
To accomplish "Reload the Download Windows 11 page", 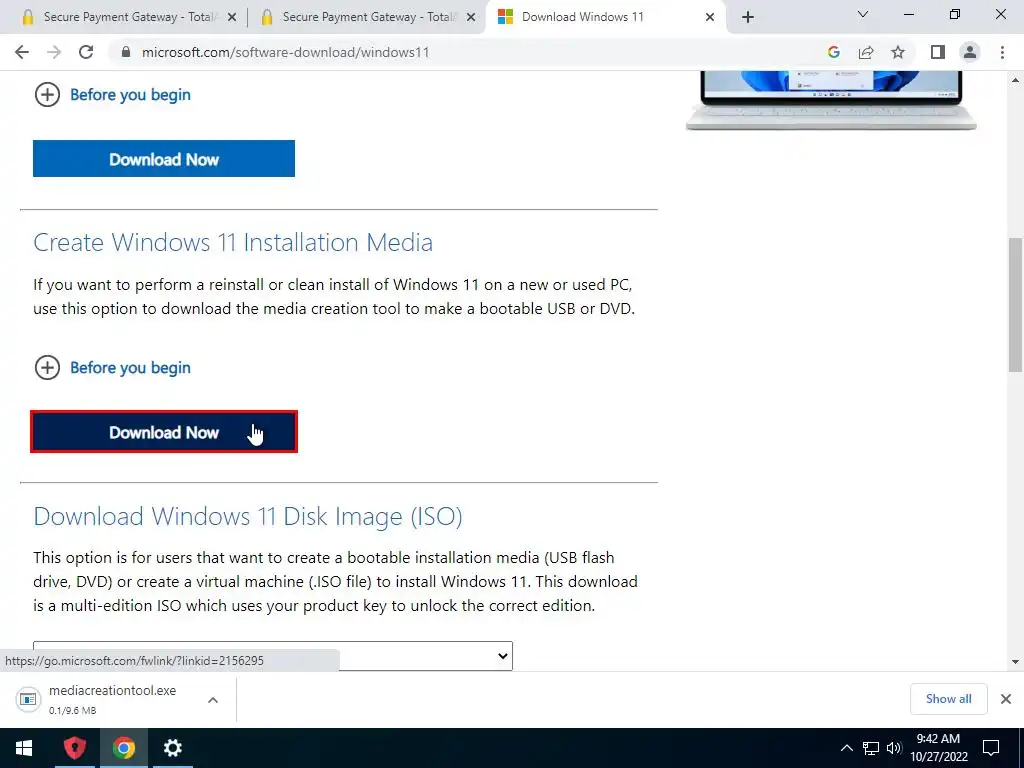I will [x=86, y=52].
